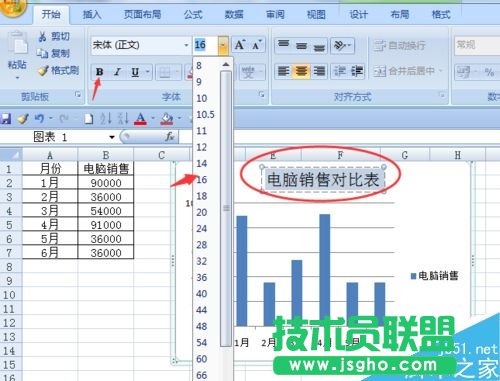
Task: Open the Name Box dropdown arrow
Action: (112, 137)
